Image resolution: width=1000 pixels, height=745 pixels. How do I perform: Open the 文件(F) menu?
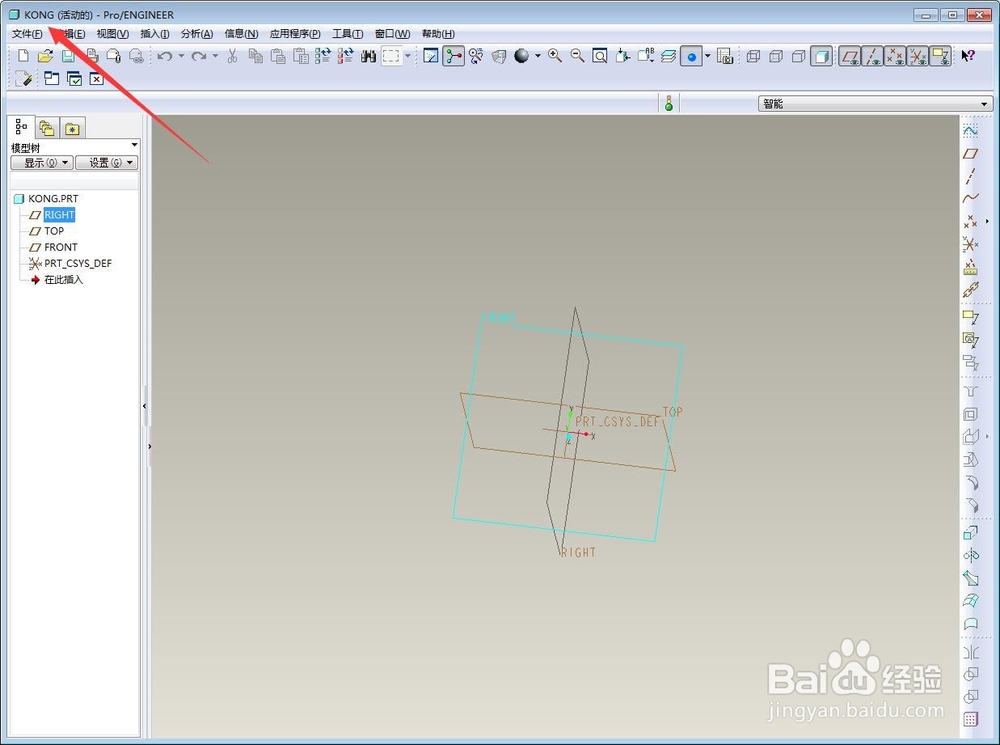(x=27, y=34)
